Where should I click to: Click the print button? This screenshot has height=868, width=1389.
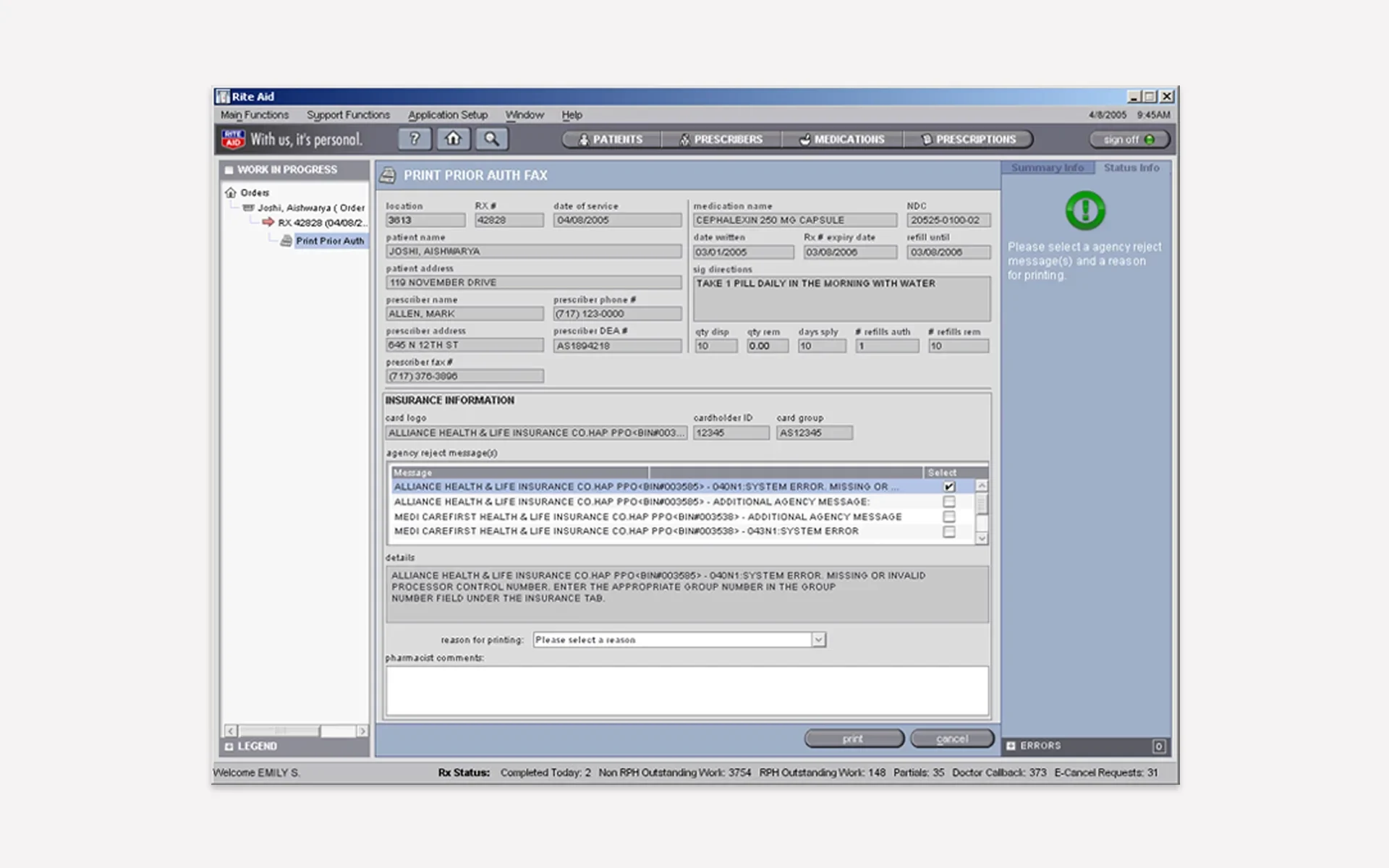[x=854, y=739]
